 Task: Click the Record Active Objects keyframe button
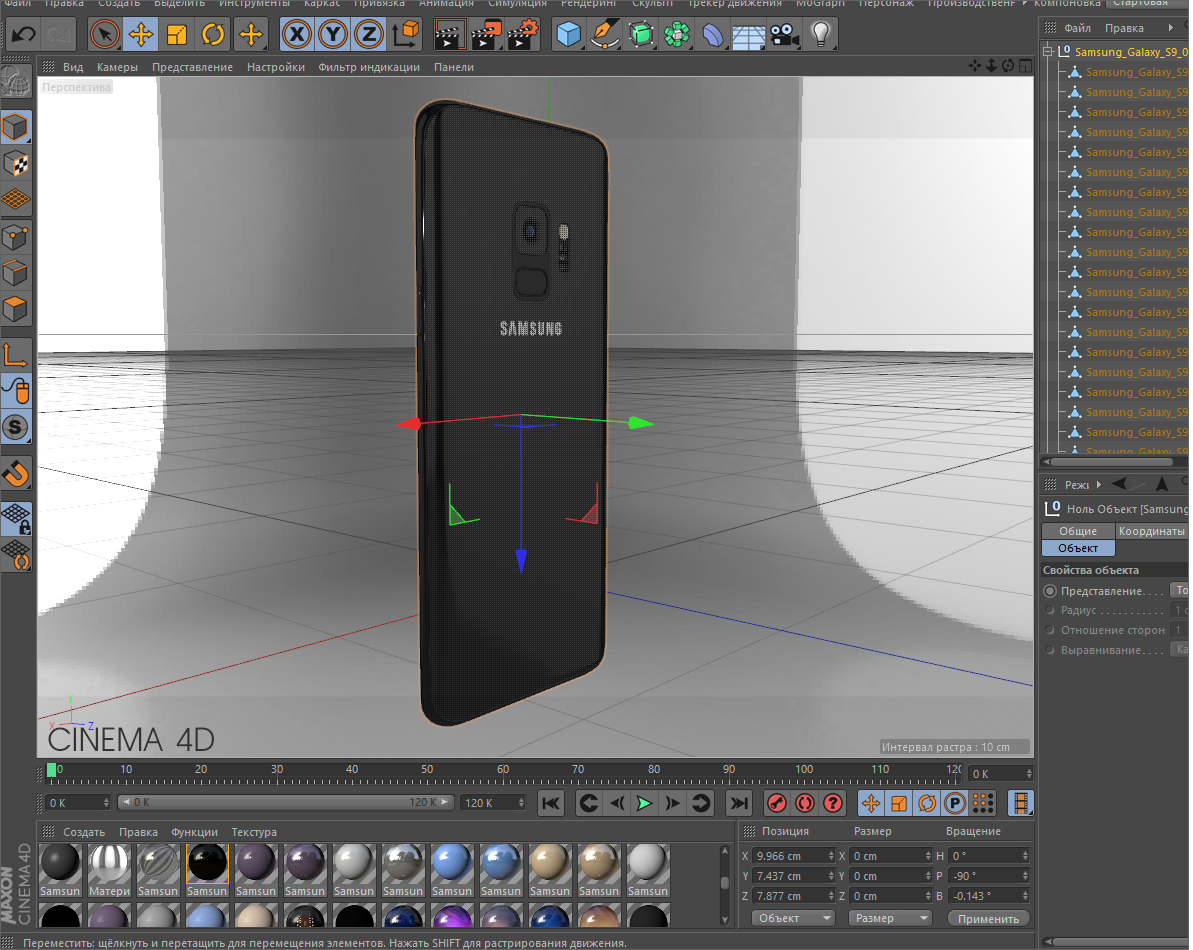click(776, 803)
